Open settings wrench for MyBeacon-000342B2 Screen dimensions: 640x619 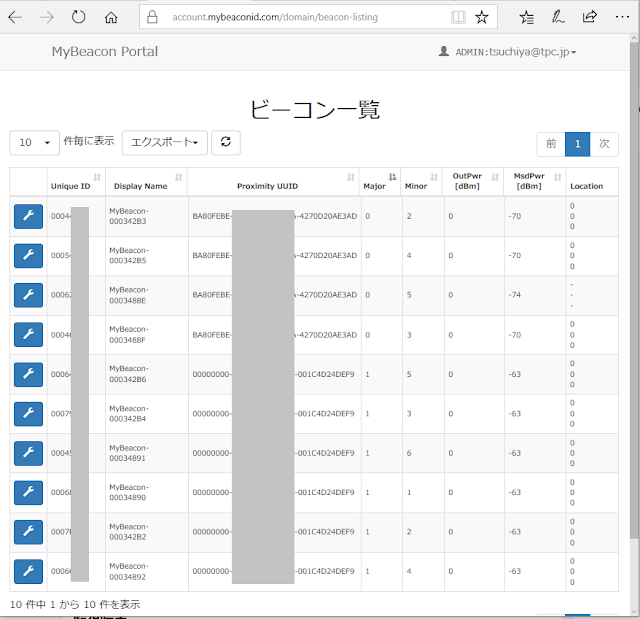28,532
